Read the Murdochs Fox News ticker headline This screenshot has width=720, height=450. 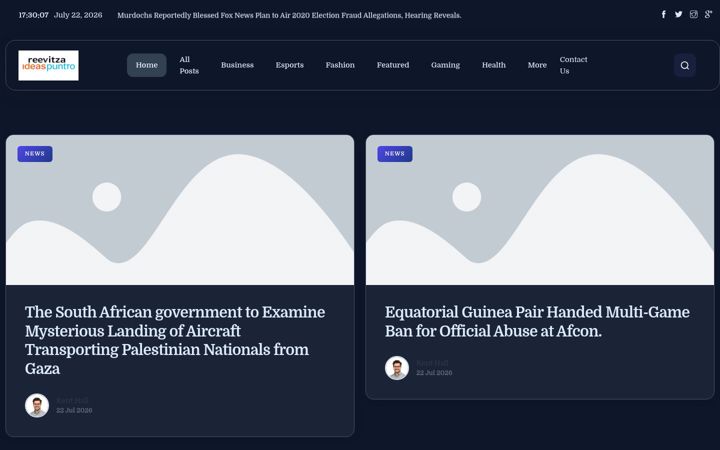pos(289,15)
